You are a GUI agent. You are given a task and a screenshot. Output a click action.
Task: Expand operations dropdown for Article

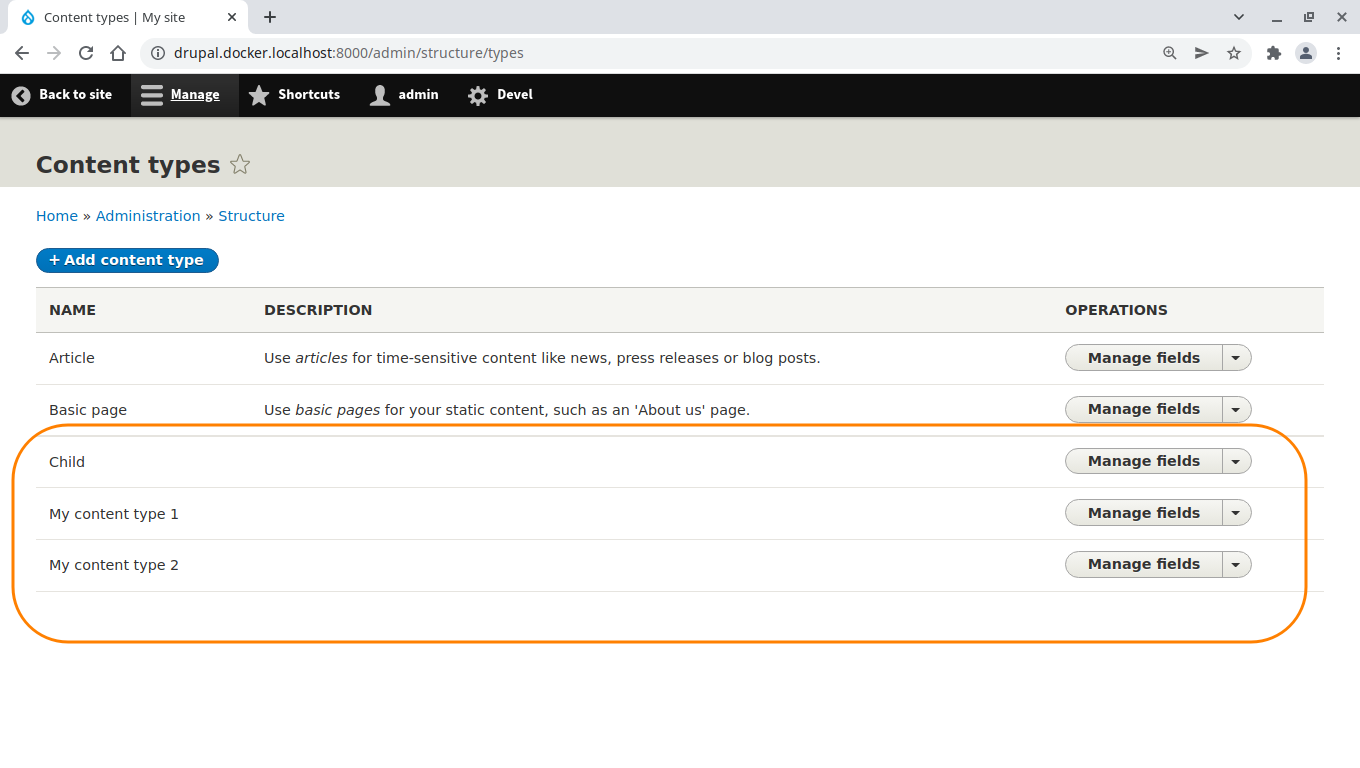click(1236, 357)
